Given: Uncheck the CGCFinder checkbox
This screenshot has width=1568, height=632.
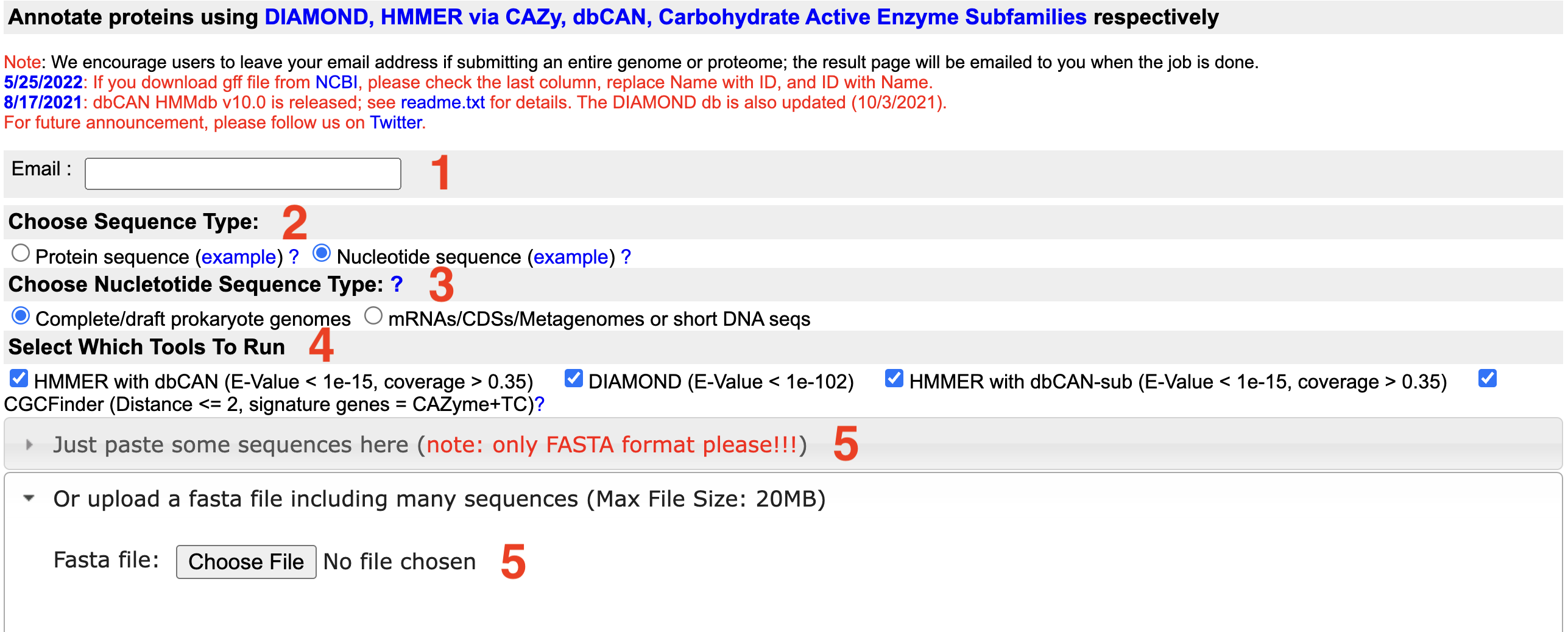Looking at the screenshot, I should coord(1487,379).
